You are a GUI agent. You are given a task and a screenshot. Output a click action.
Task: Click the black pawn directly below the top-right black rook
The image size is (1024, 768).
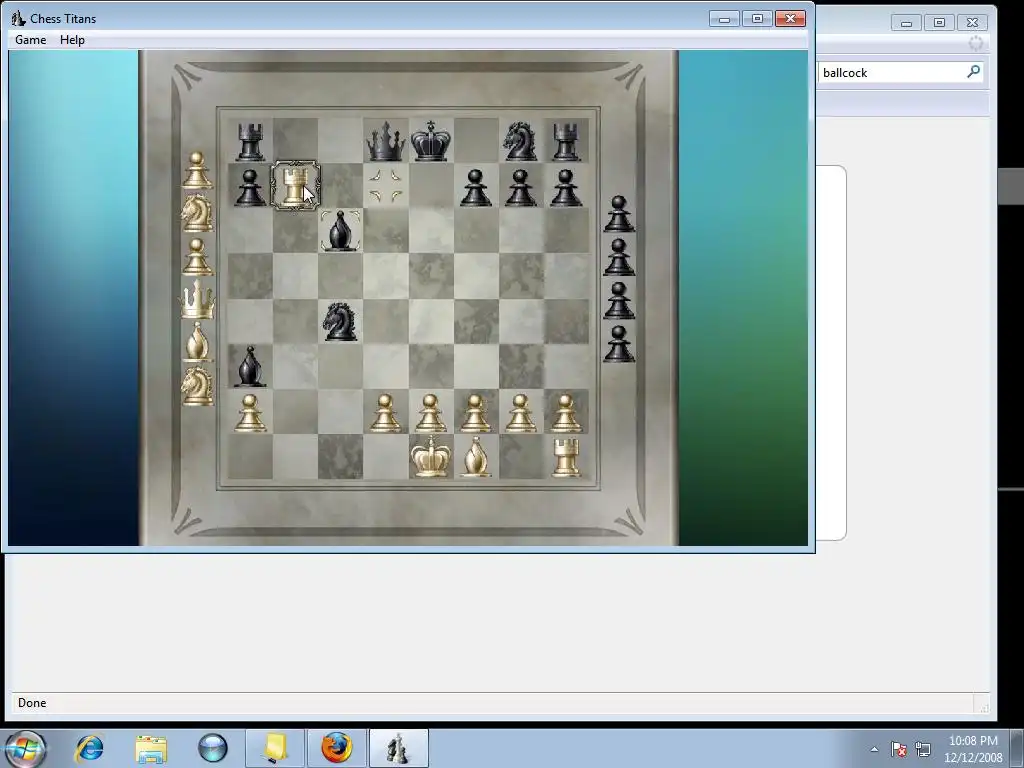(566, 187)
